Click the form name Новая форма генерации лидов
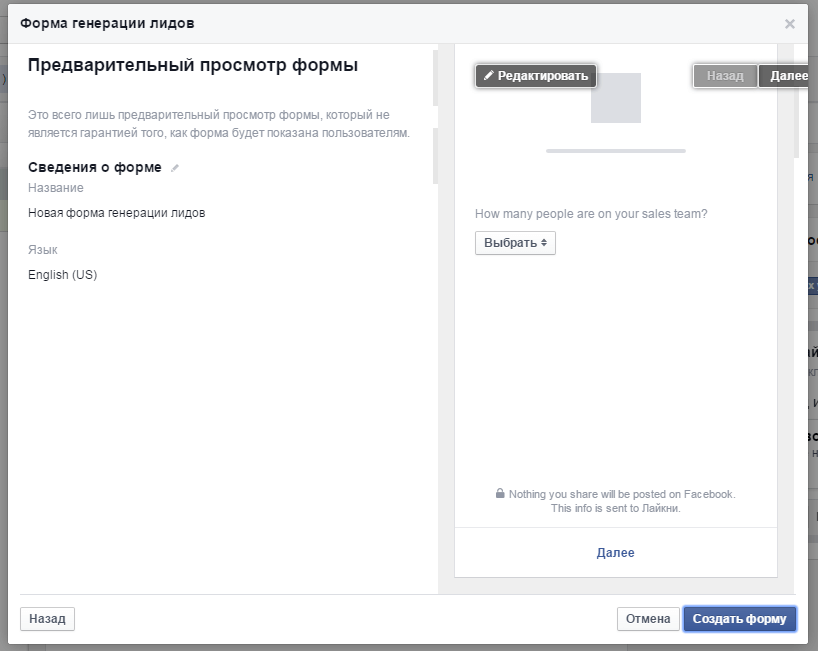 (x=117, y=213)
